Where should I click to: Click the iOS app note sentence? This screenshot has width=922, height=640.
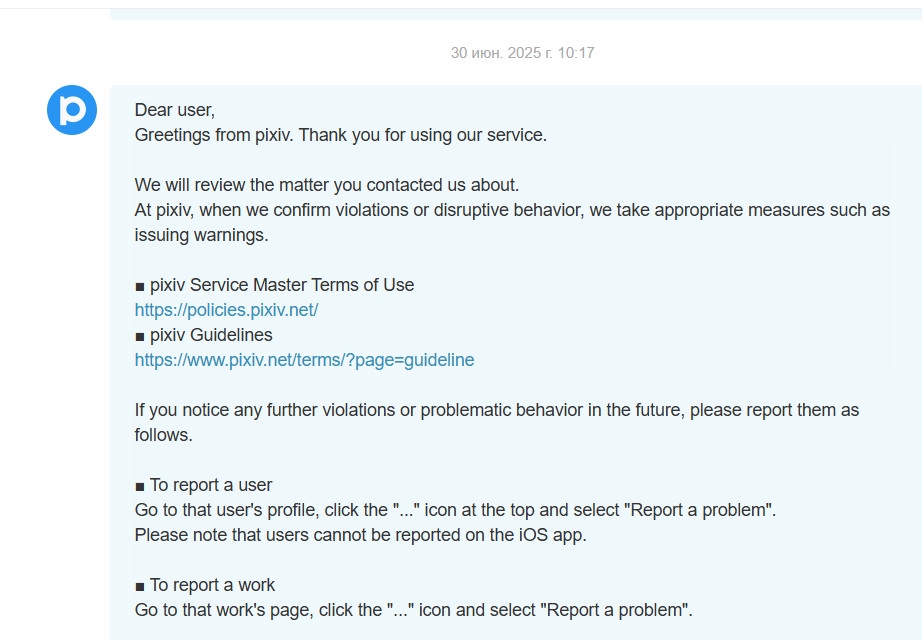pos(360,535)
